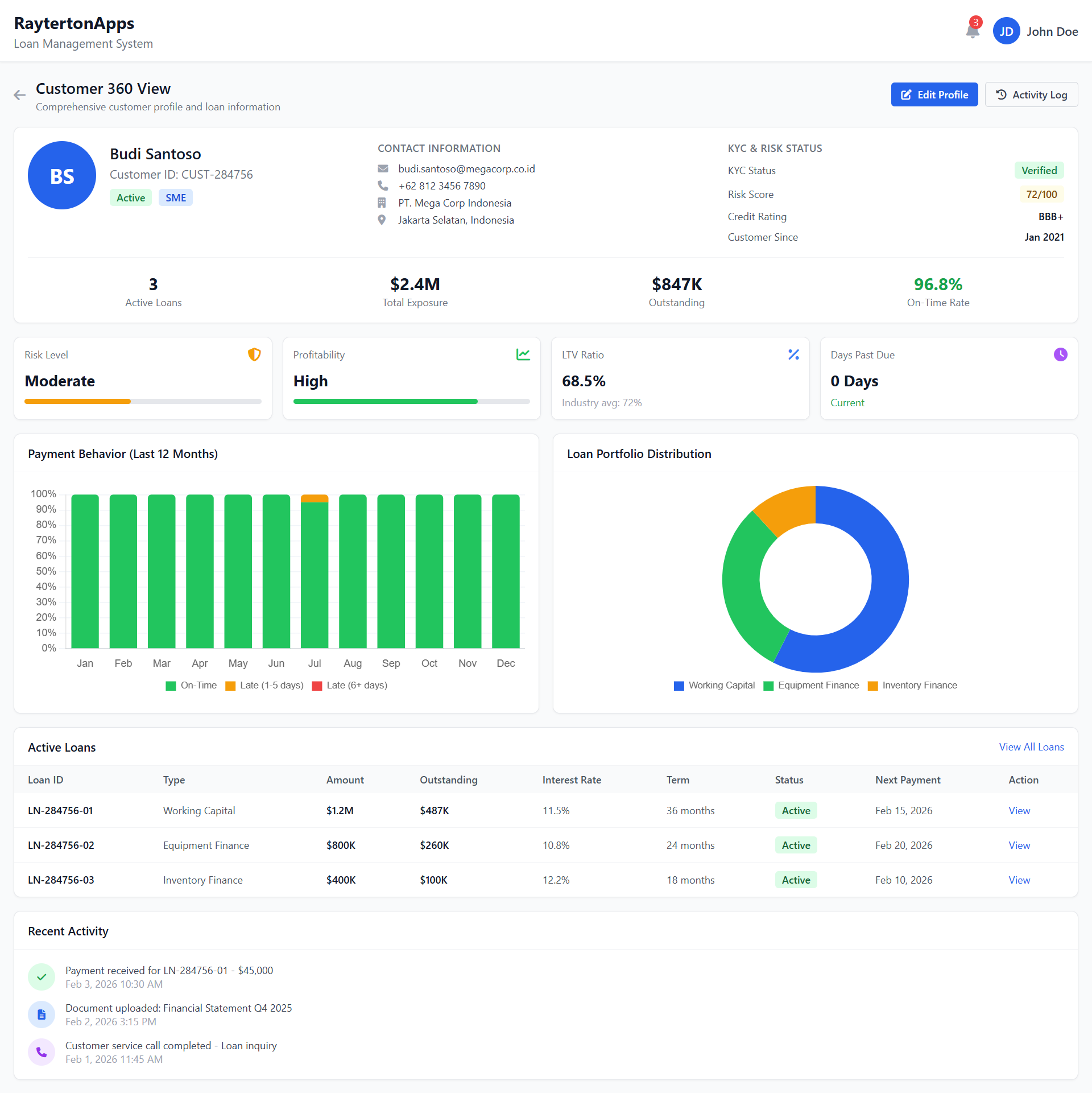
Task: Toggle Working Capital in the portfolio legend
Action: pyautogui.click(x=714, y=685)
